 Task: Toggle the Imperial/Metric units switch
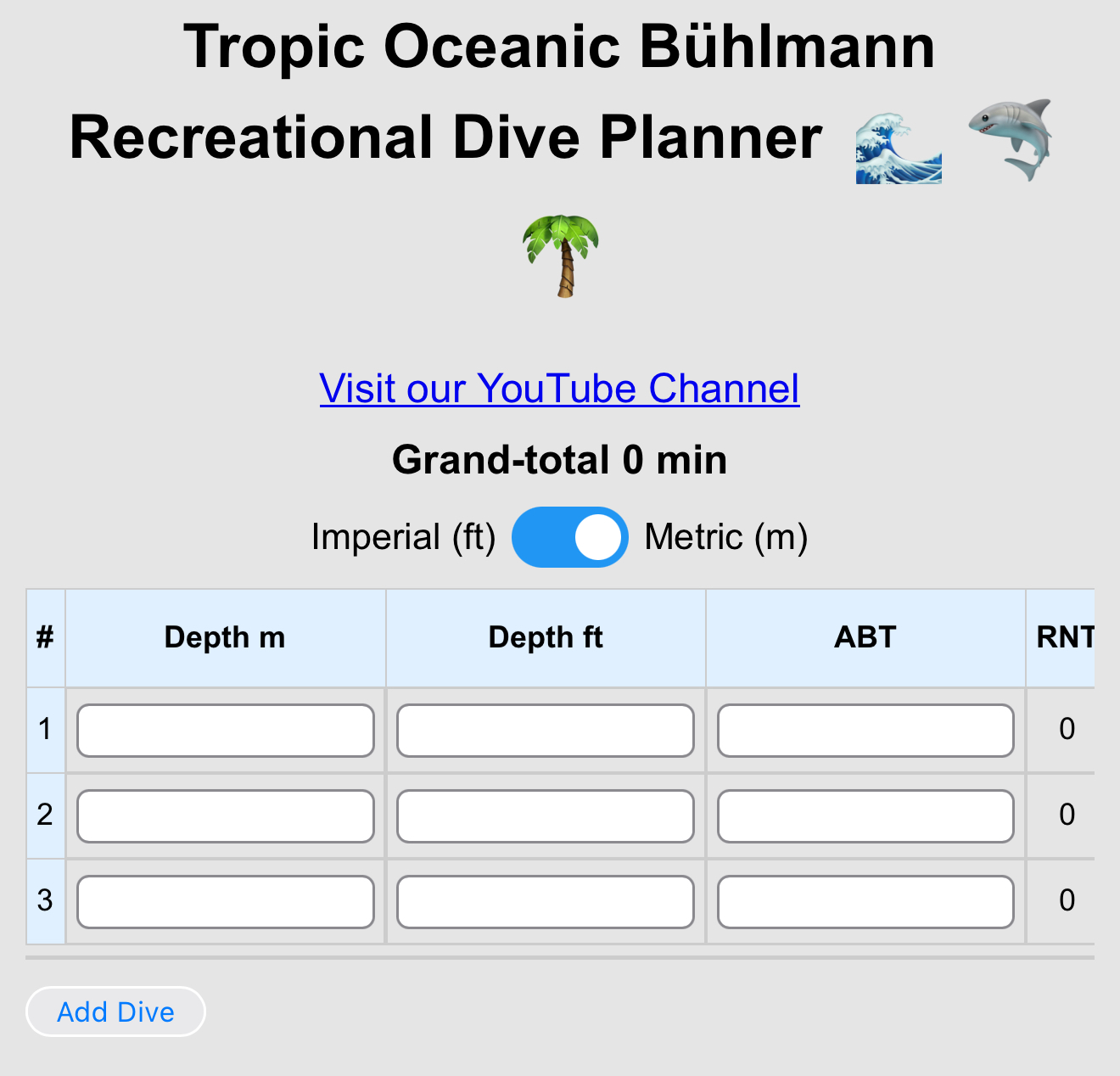pos(570,537)
